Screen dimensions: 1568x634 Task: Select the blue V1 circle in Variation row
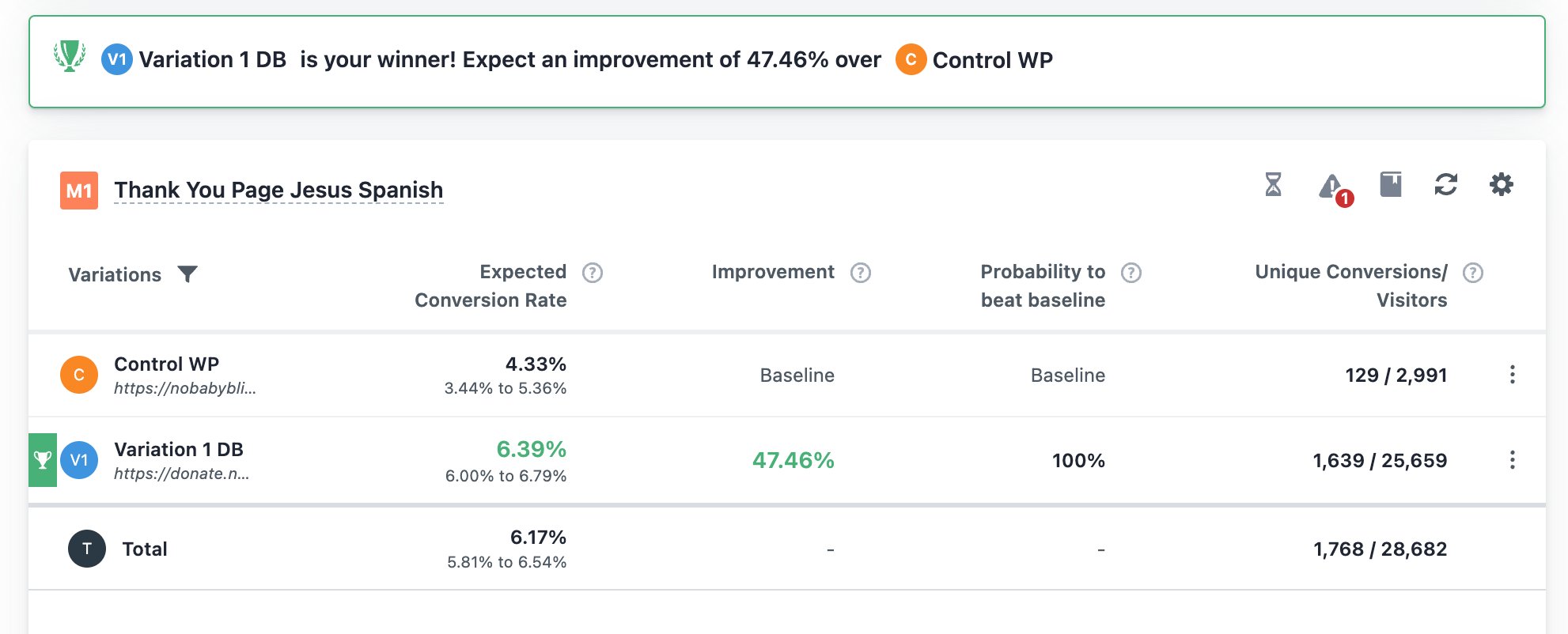tap(79, 460)
